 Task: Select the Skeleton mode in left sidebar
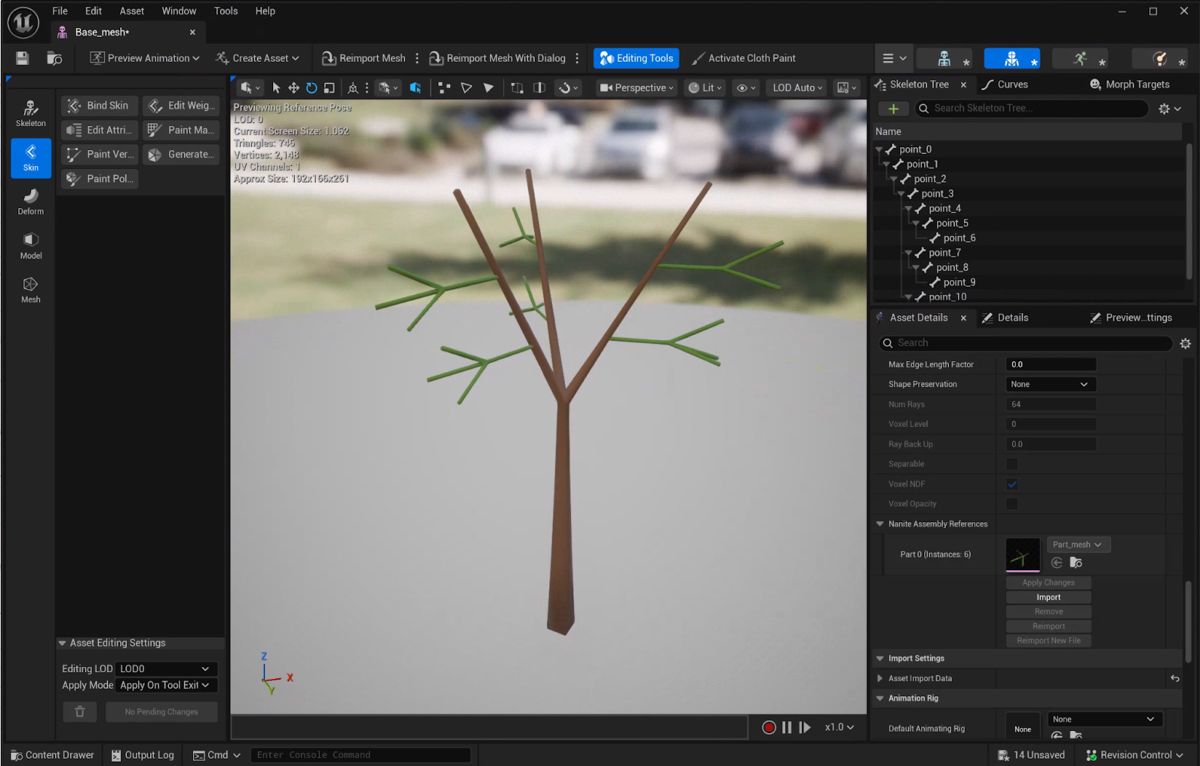coord(30,112)
